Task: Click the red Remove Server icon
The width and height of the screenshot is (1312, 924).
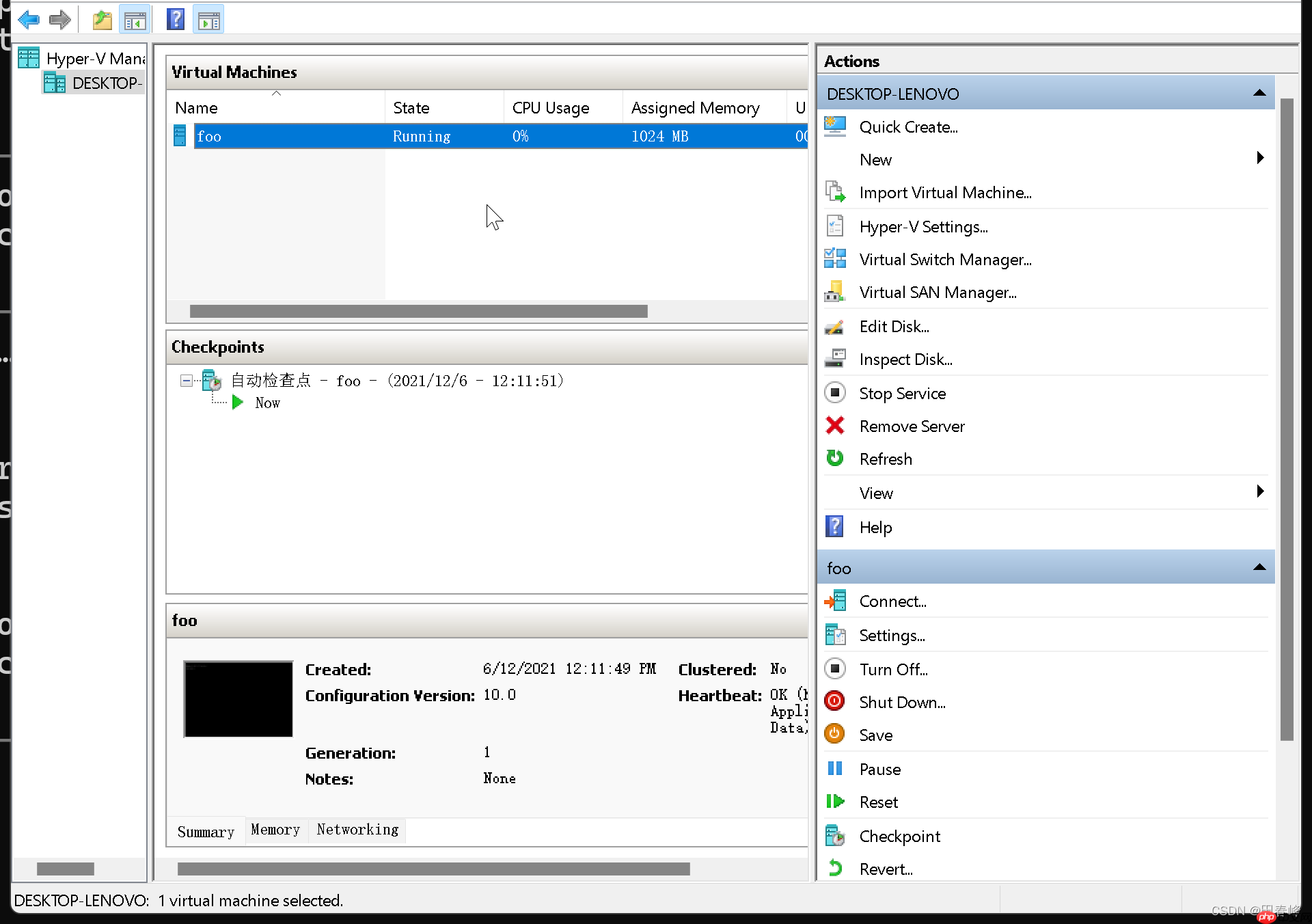Action: tap(835, 426)
